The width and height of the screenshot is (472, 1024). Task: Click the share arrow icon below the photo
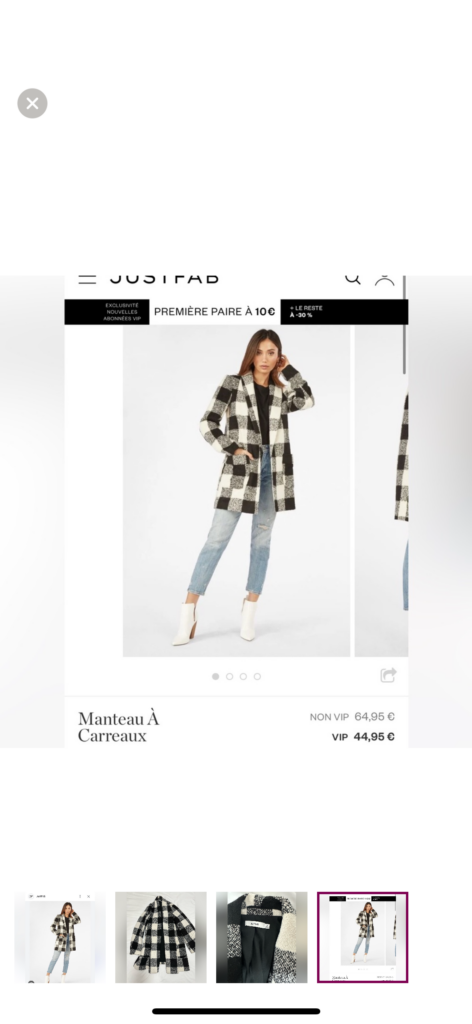tap(388, 675)
